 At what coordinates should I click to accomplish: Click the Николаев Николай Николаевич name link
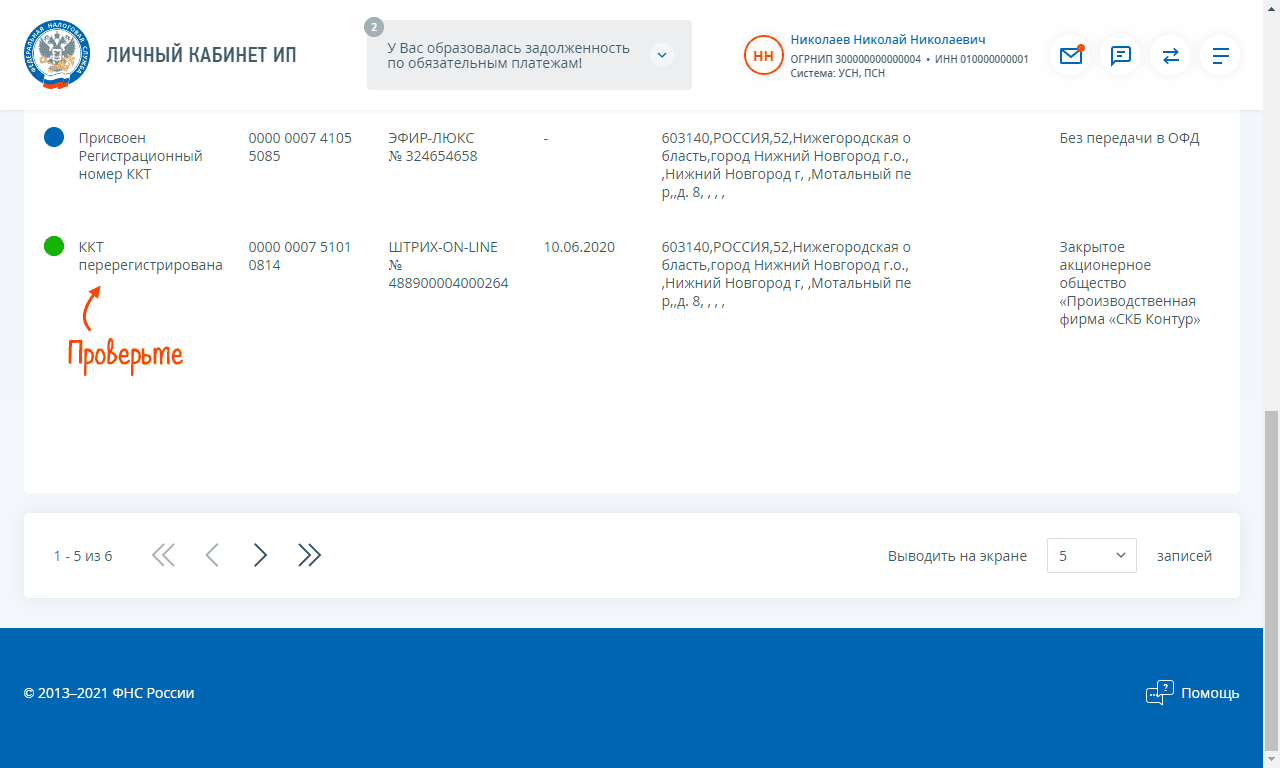[887, 40]
